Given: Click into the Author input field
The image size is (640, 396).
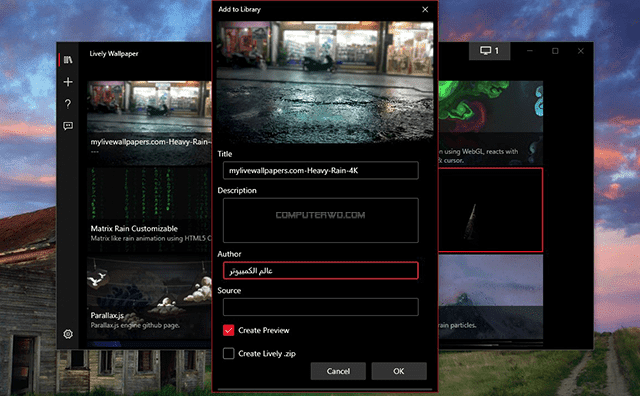Looking at the screenshot, I should (x=320, y=271).
